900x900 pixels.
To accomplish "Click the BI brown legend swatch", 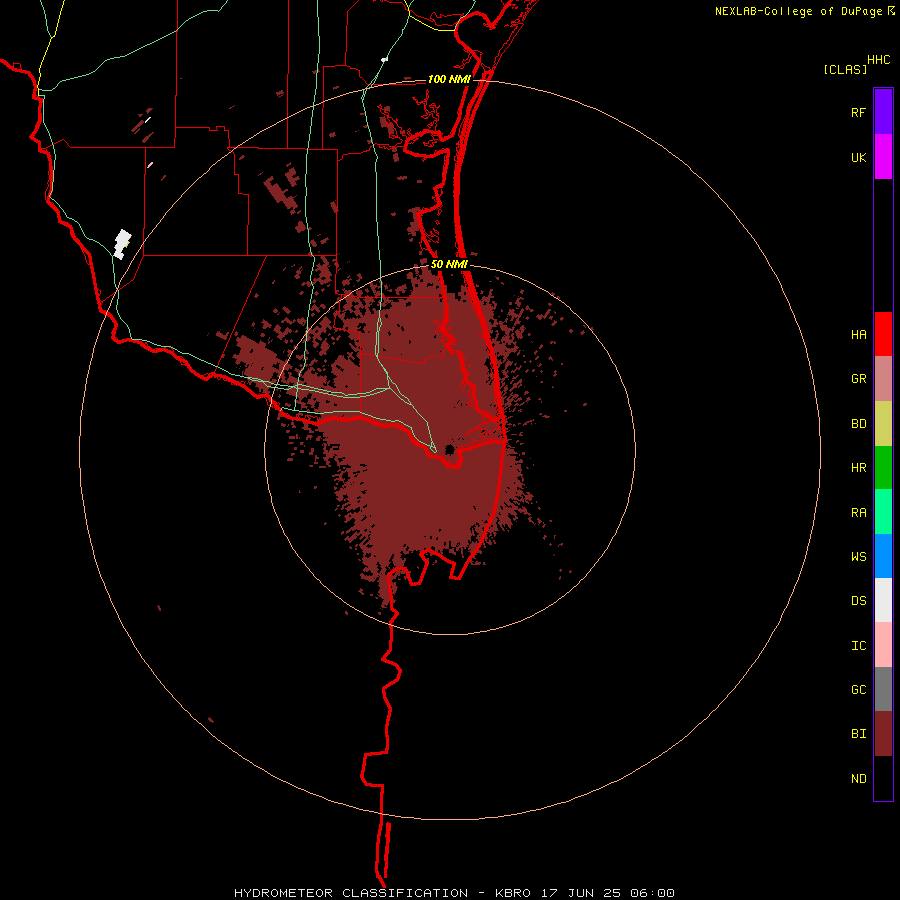I will coord(883,734).
